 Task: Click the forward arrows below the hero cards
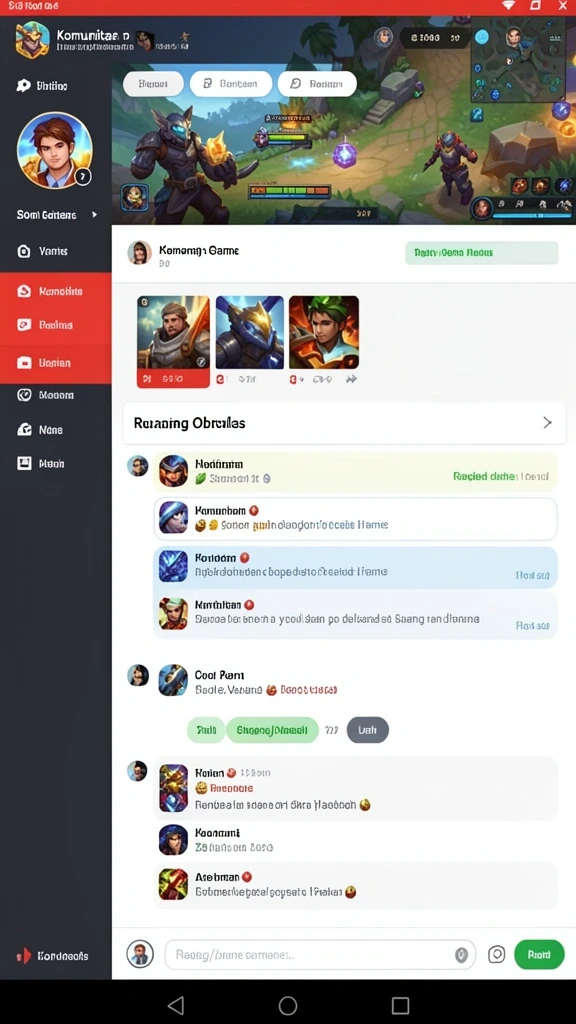(x=351, y=379)
